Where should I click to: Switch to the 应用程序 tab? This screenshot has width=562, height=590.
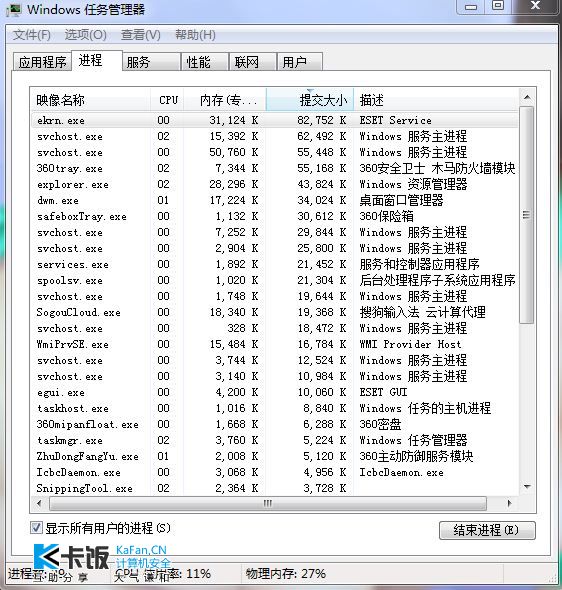(x=43, y=62)
